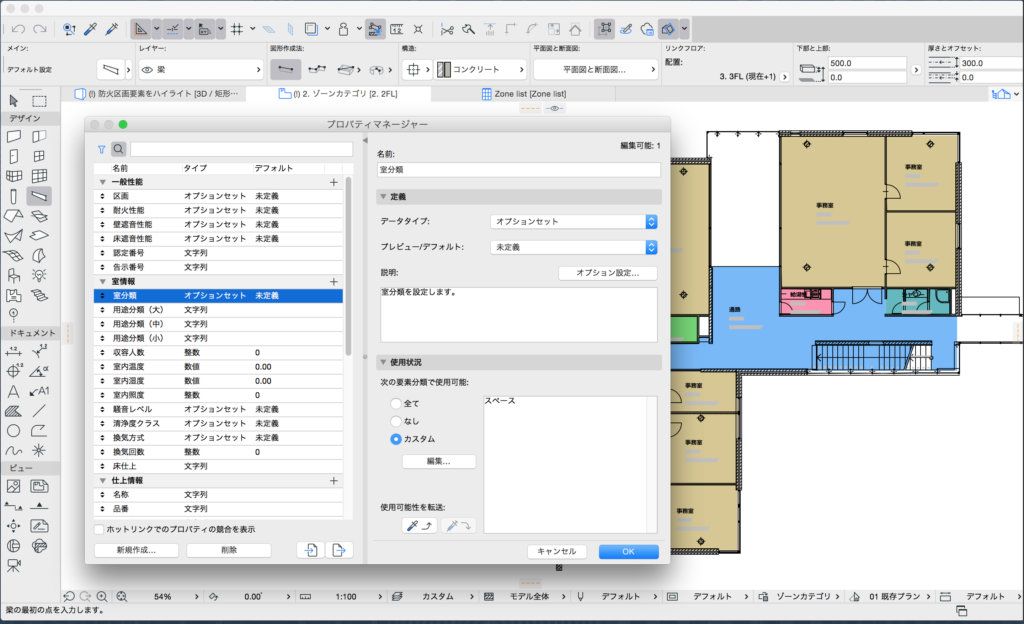
Task: Toggle the grid snap icon
Action: click(237, 29)
